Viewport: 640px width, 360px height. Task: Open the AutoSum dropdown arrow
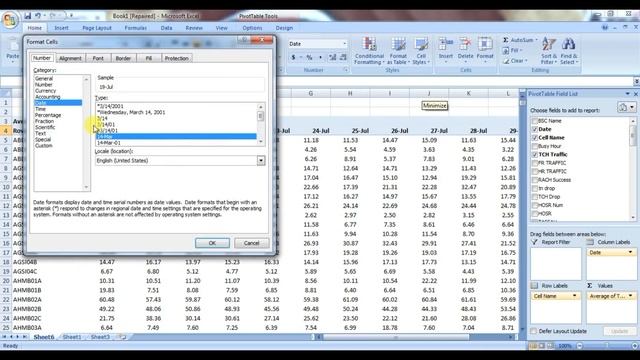tap(536, 40)
